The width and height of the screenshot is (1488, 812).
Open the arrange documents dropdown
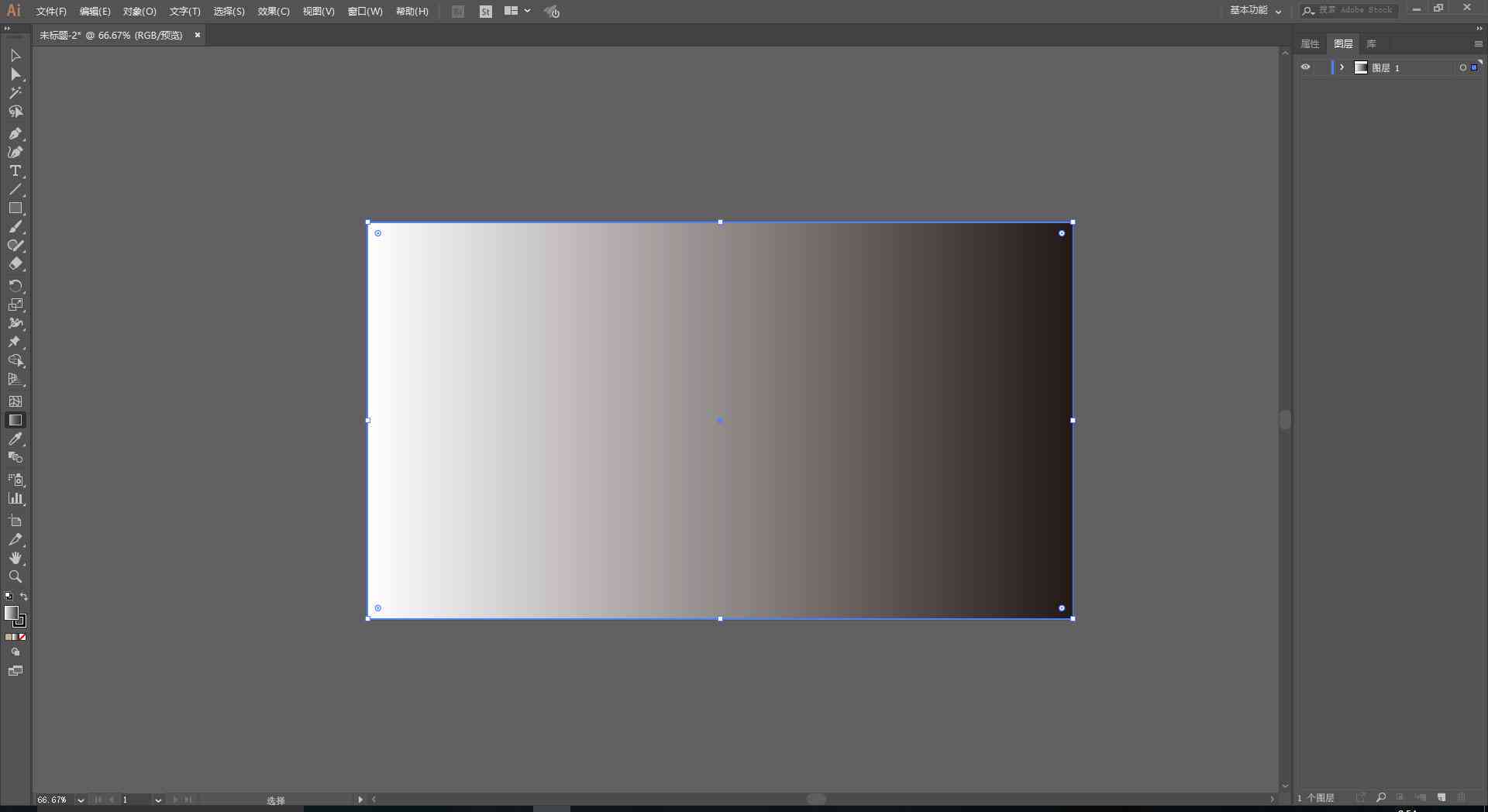pyautogui.click(x=517, y=11)
